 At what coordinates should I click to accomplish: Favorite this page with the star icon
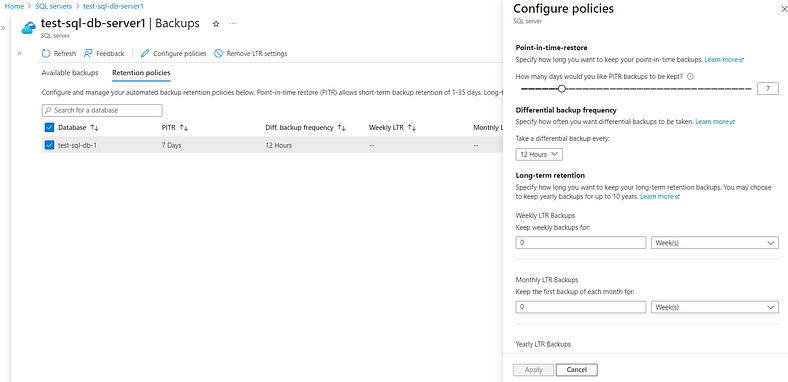point(216,24)
